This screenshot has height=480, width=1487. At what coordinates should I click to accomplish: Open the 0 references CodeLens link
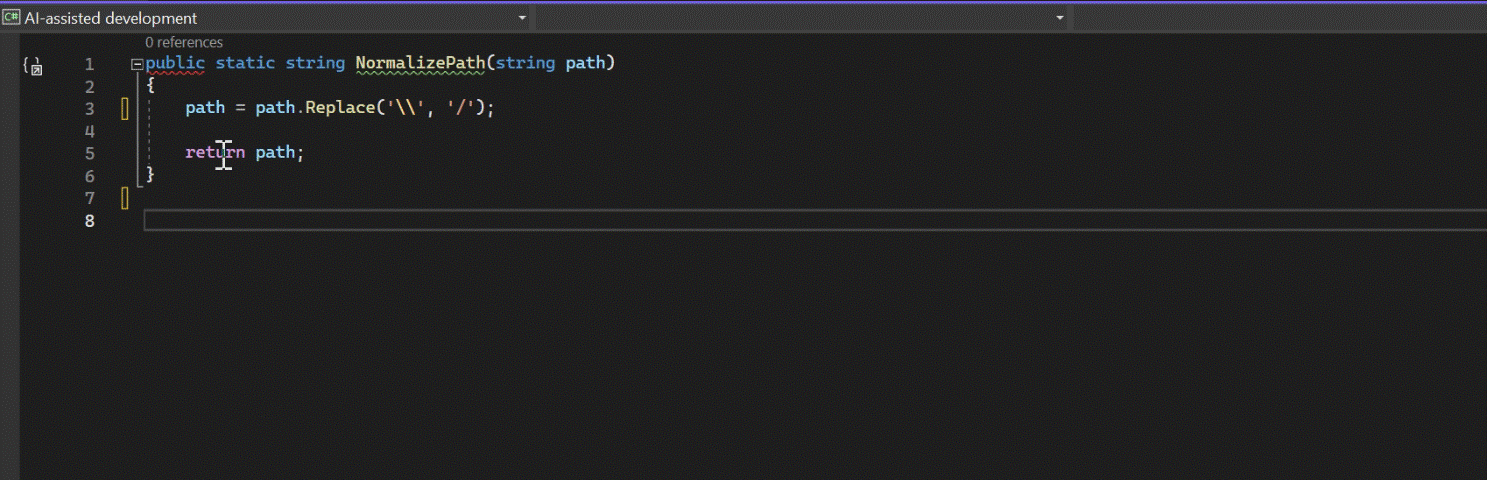184,42
